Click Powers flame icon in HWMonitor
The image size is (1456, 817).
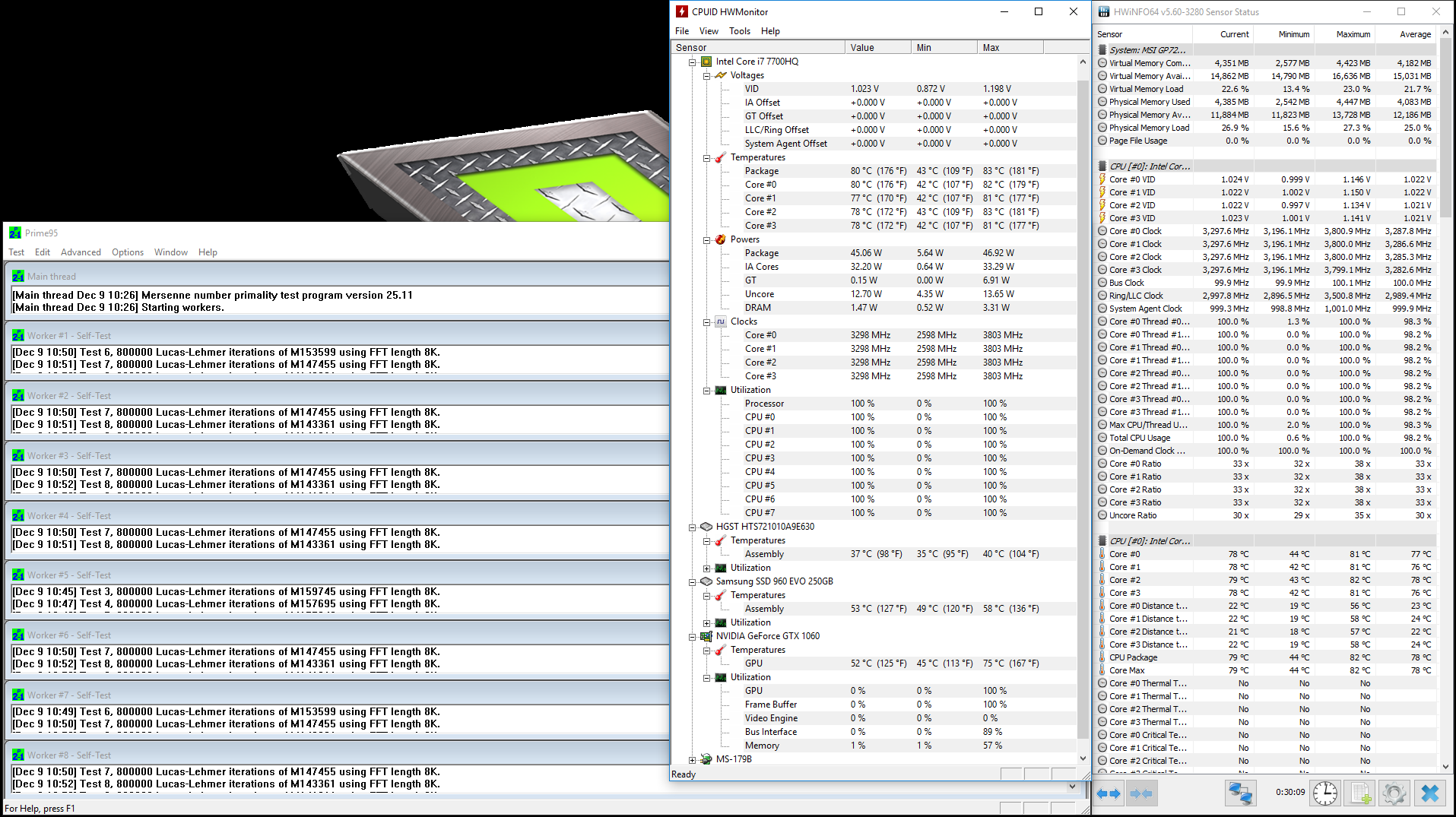point(721,239)
